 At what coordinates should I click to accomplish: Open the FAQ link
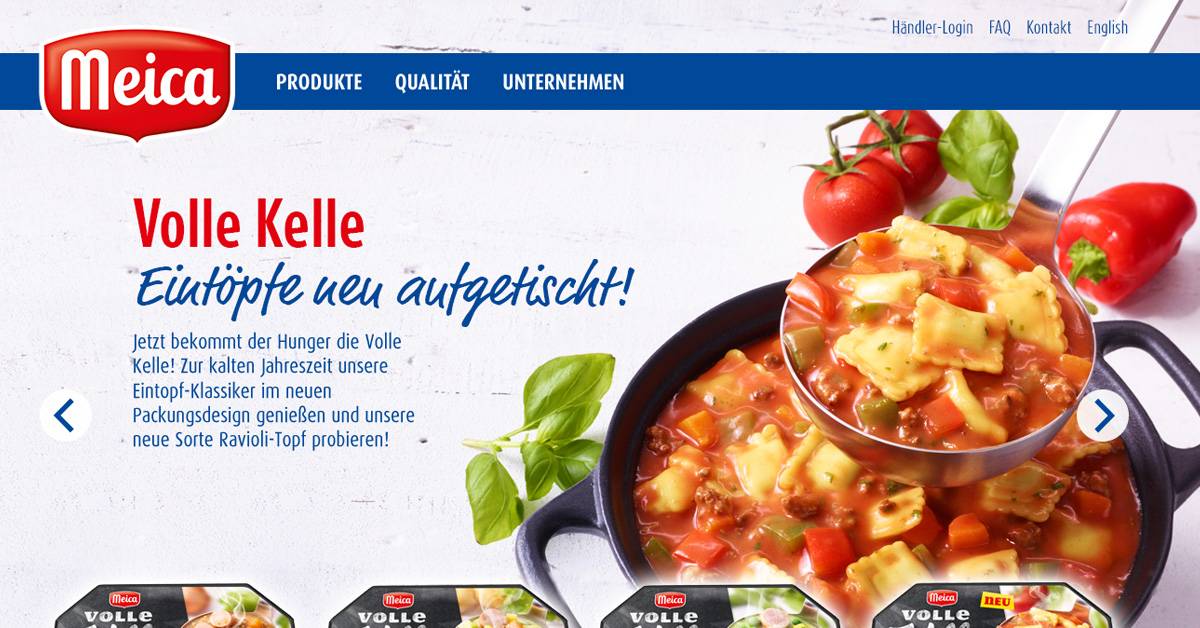tap(1000, 28)
